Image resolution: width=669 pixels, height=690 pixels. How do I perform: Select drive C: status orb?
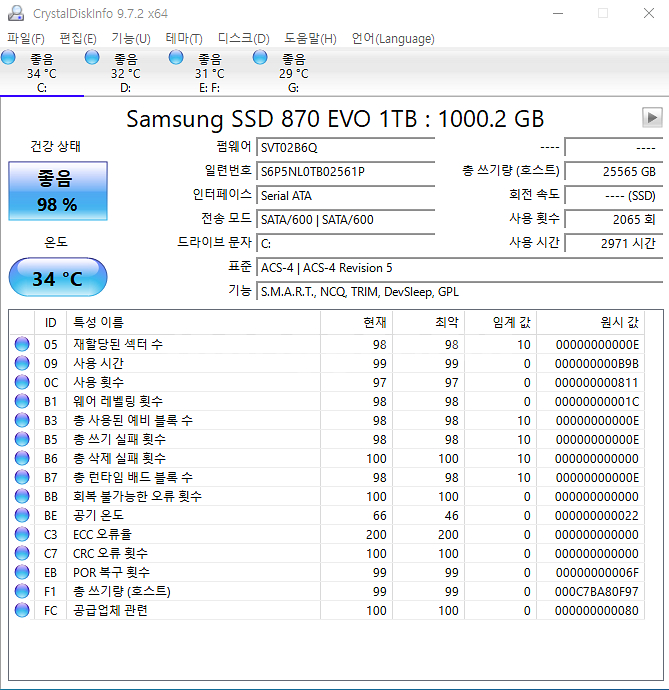pyautogui.click(x=9, y=58)
